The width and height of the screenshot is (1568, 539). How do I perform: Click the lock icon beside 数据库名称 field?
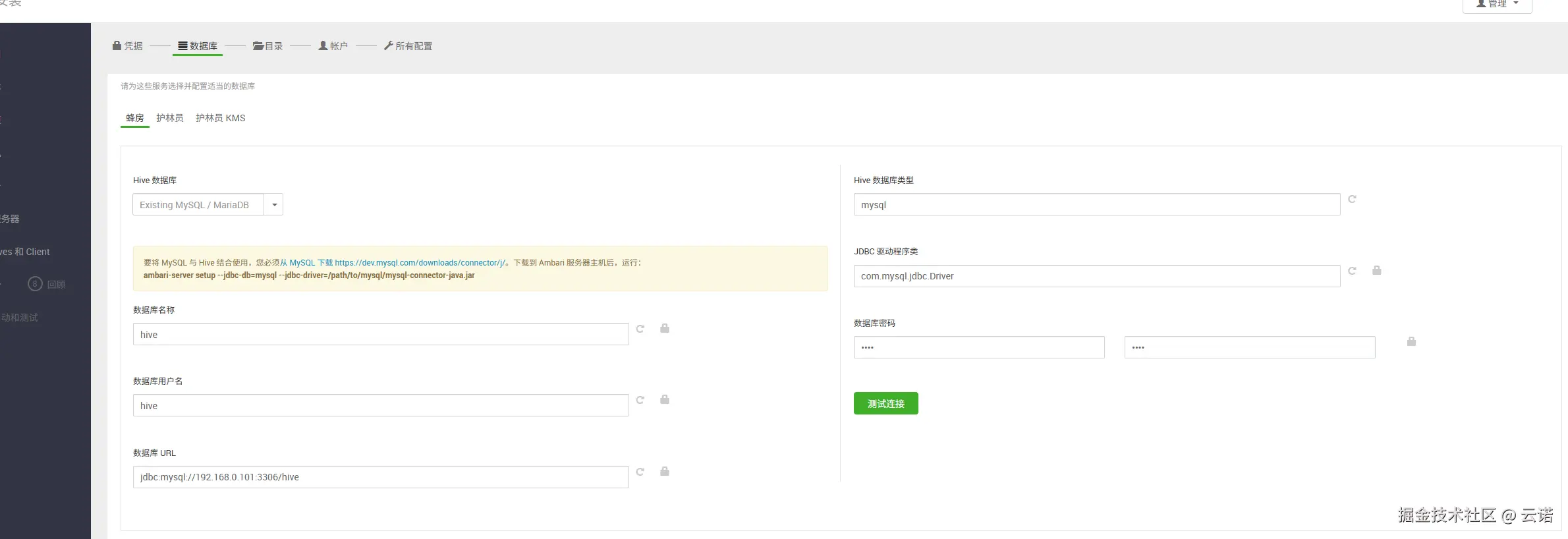tap(665, 328)
